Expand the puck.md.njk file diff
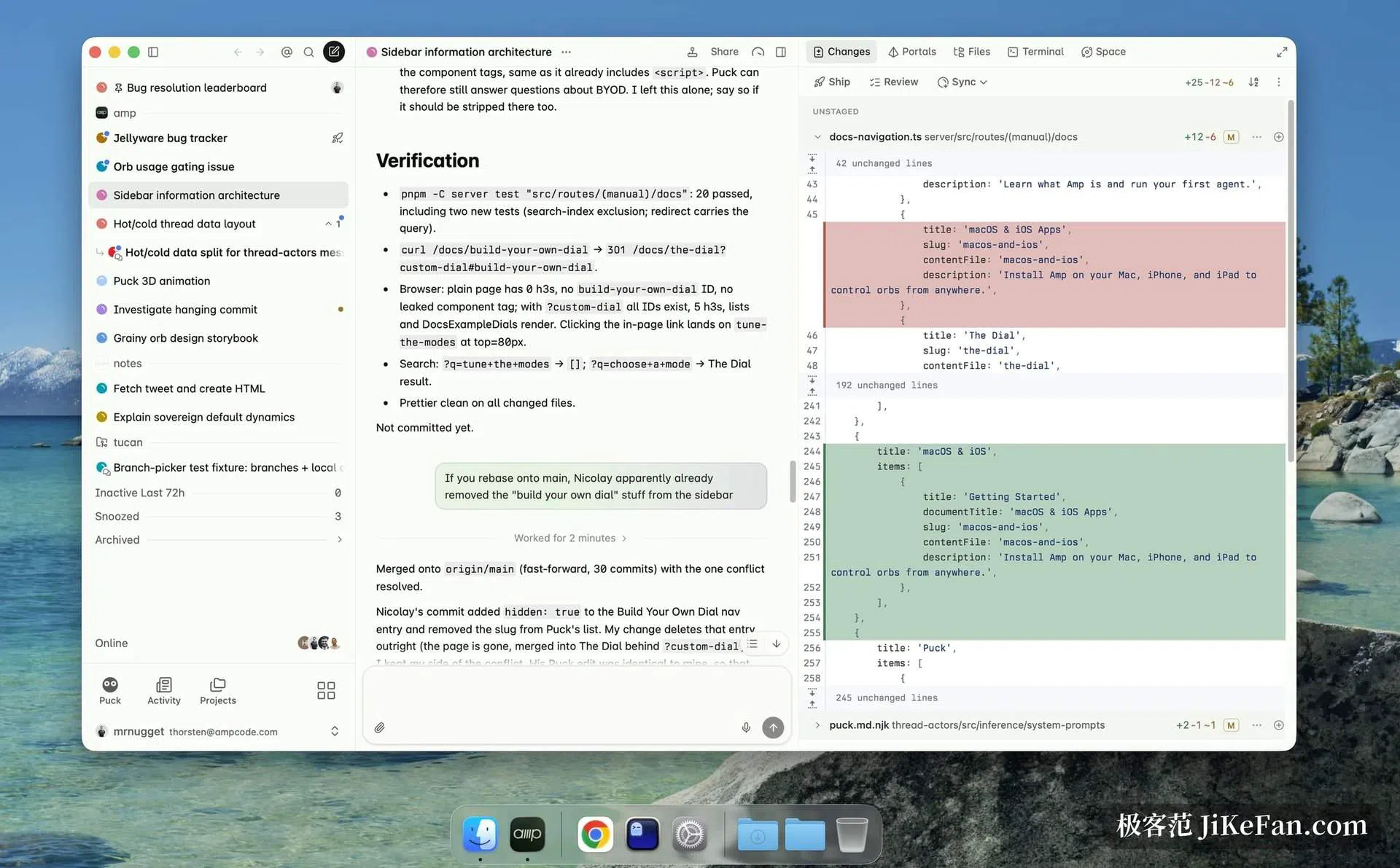Screen dimensions: 1400x868 (x=817, y=725)
